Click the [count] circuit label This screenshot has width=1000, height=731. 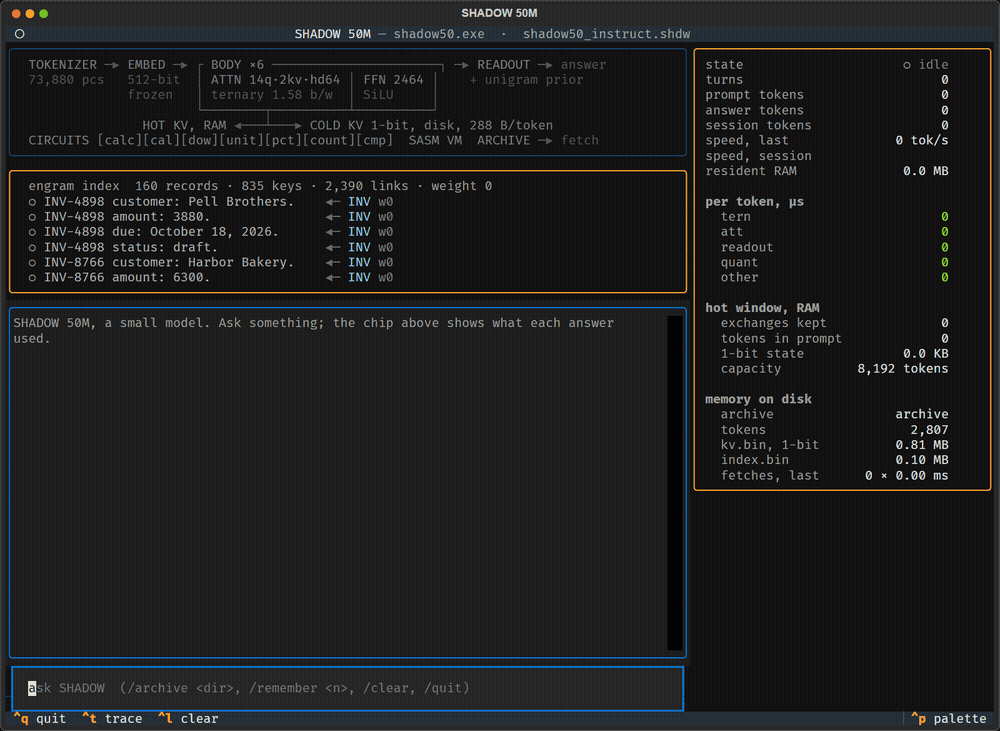[x=328, y=140]
